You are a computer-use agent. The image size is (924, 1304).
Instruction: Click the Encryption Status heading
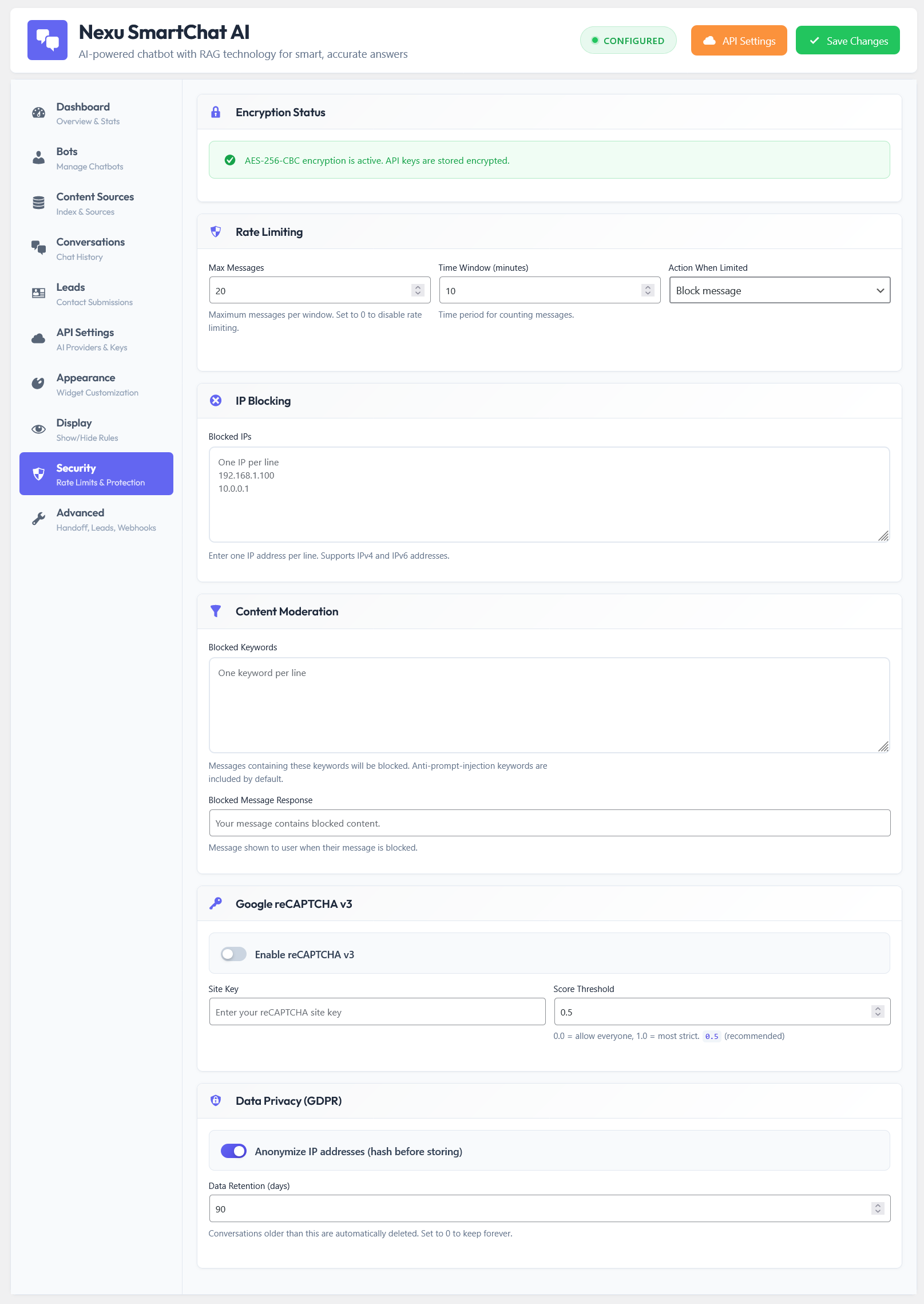pyautogui.click(x=280, y=112)
